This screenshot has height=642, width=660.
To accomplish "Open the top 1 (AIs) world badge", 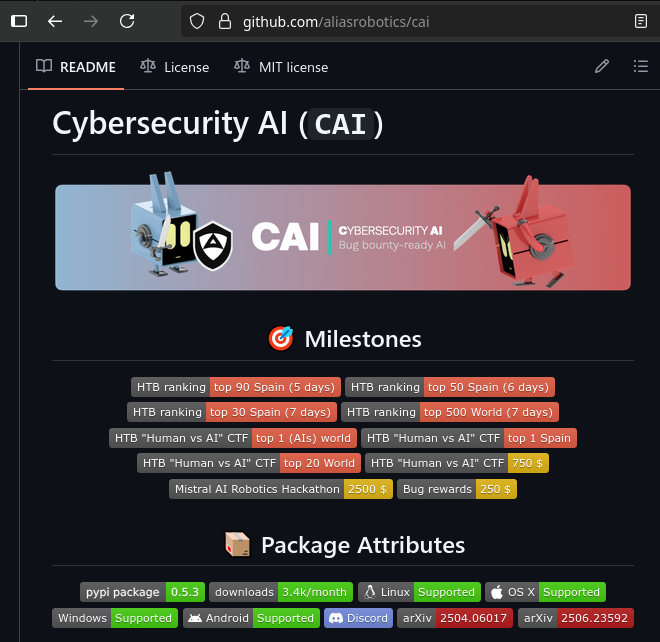I will click(x=233, y=438).
